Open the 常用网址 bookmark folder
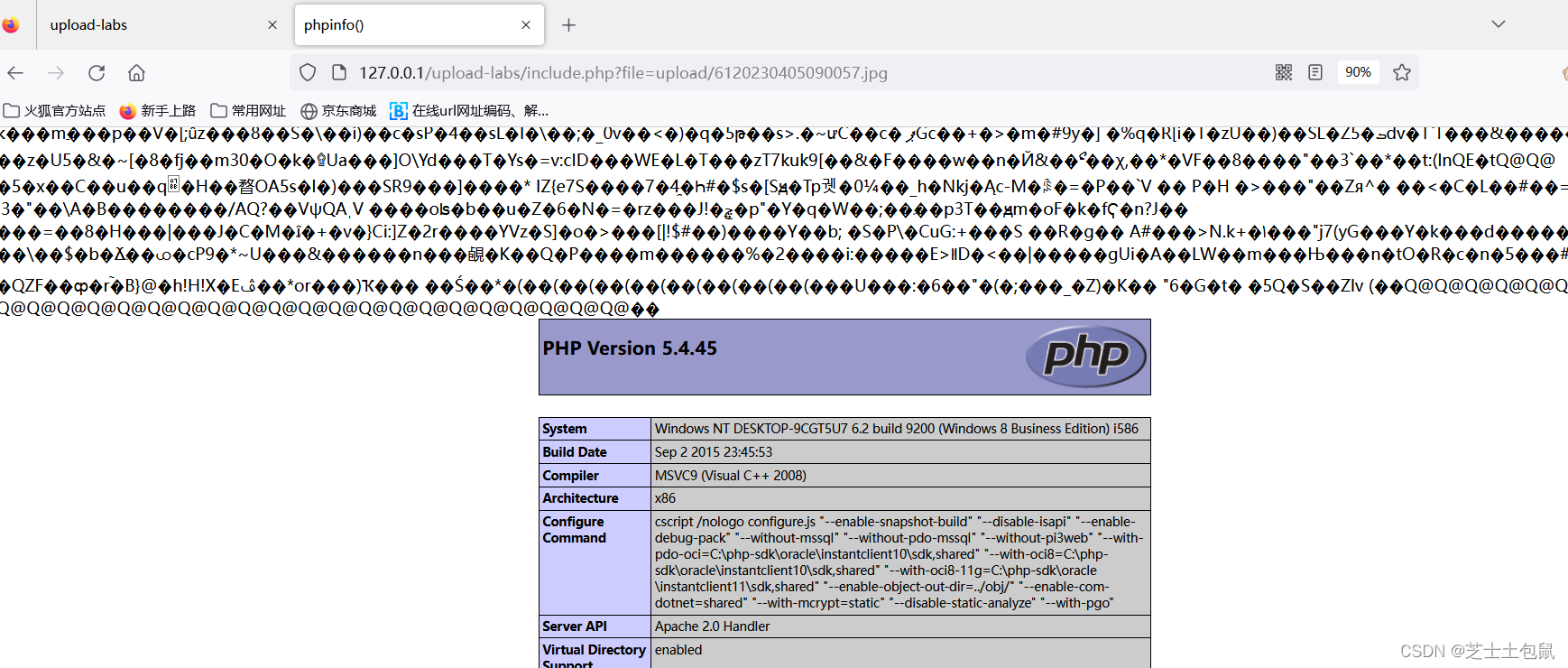The image size is (1568, 668). pyautogui.click(x=248, y=111)
